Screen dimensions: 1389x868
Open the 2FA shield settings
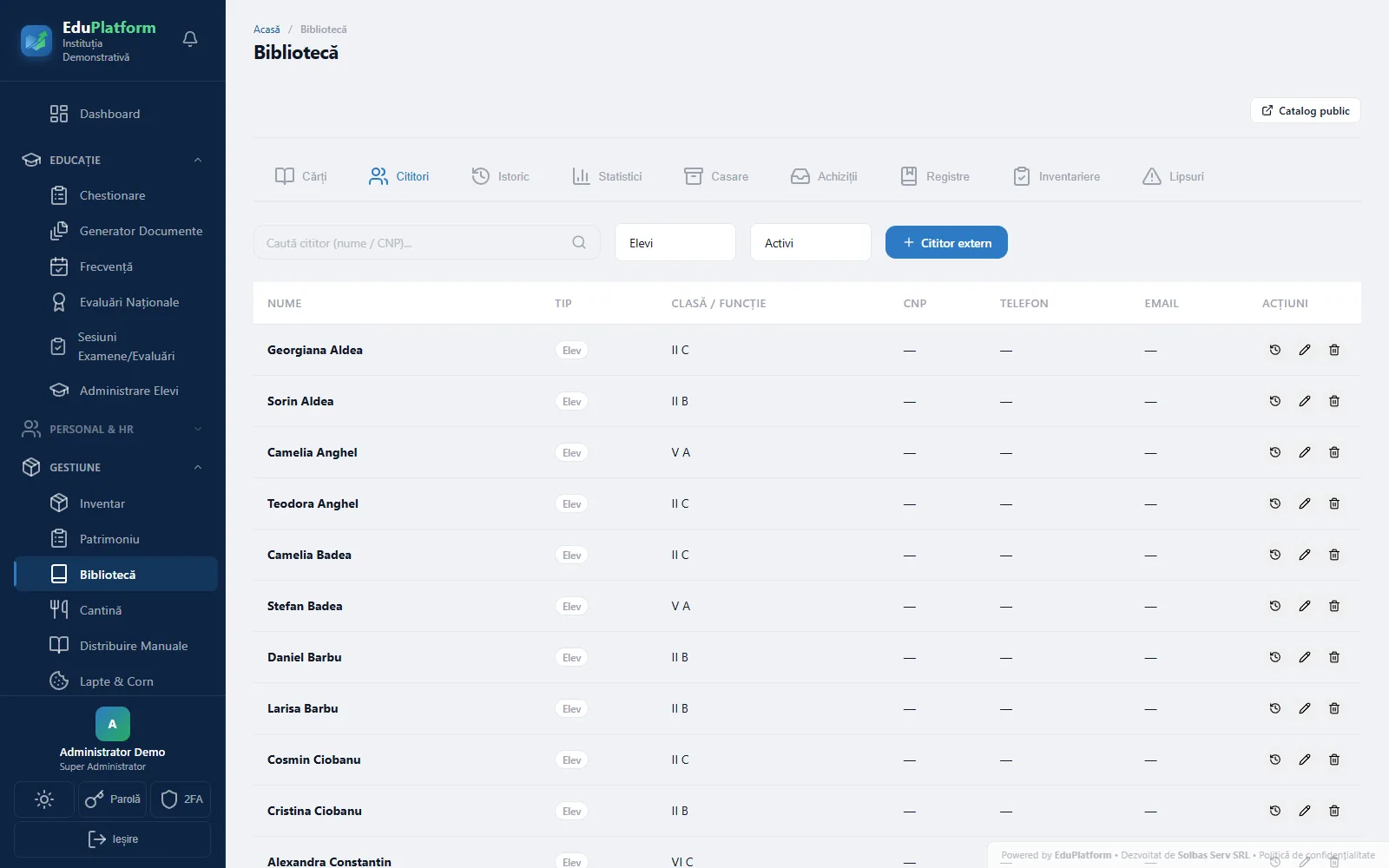pos(181,799)
